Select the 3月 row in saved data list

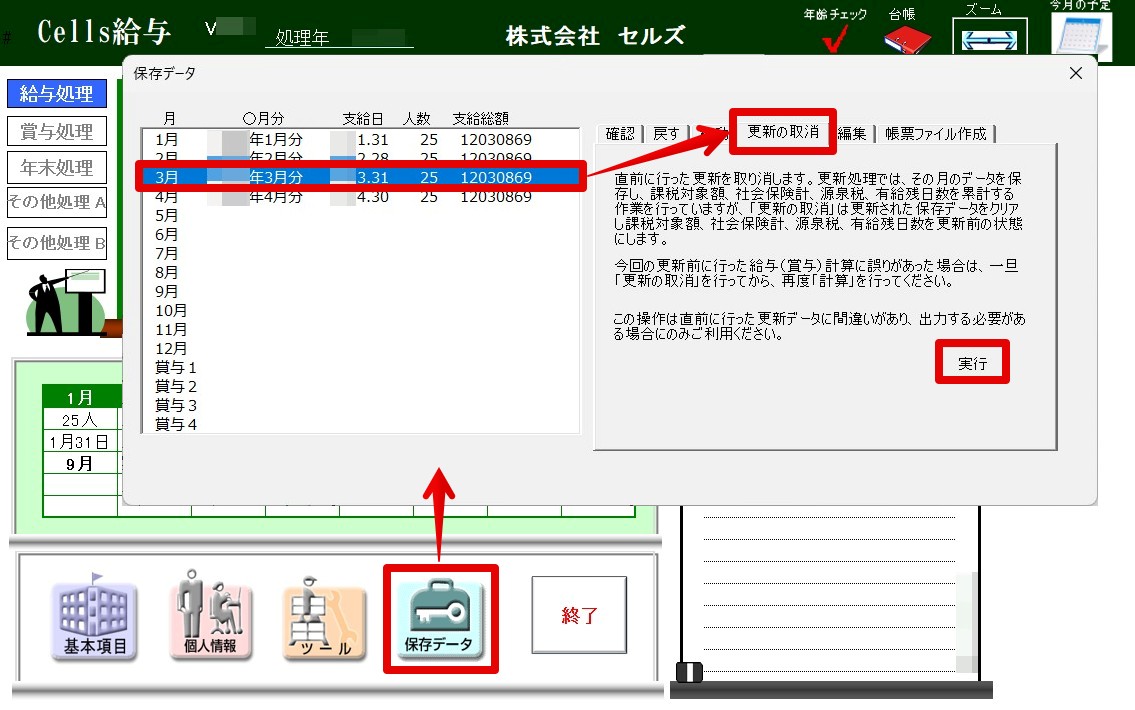click(360, 177)
